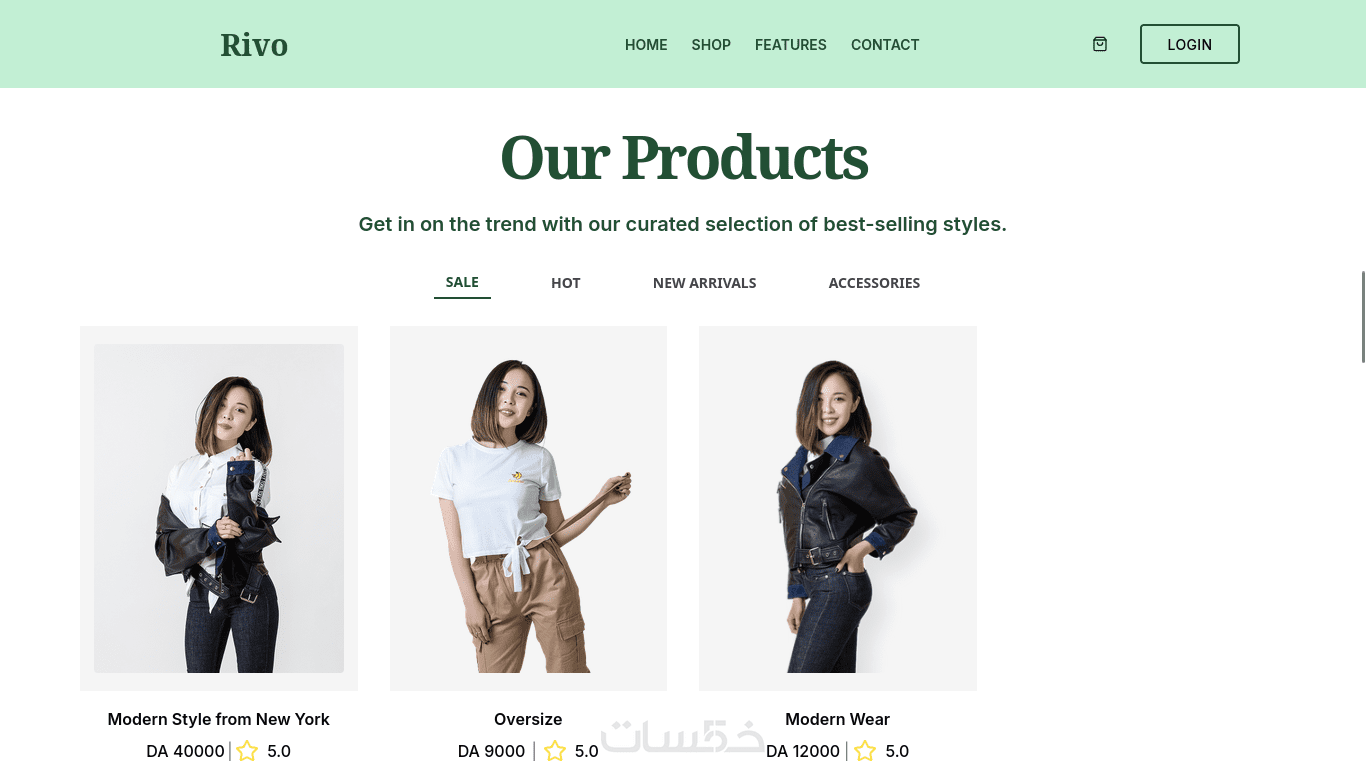Viewport: 1366px width, 768px height.
Task: Switch to the HOT tab
Action: (566, 283)
